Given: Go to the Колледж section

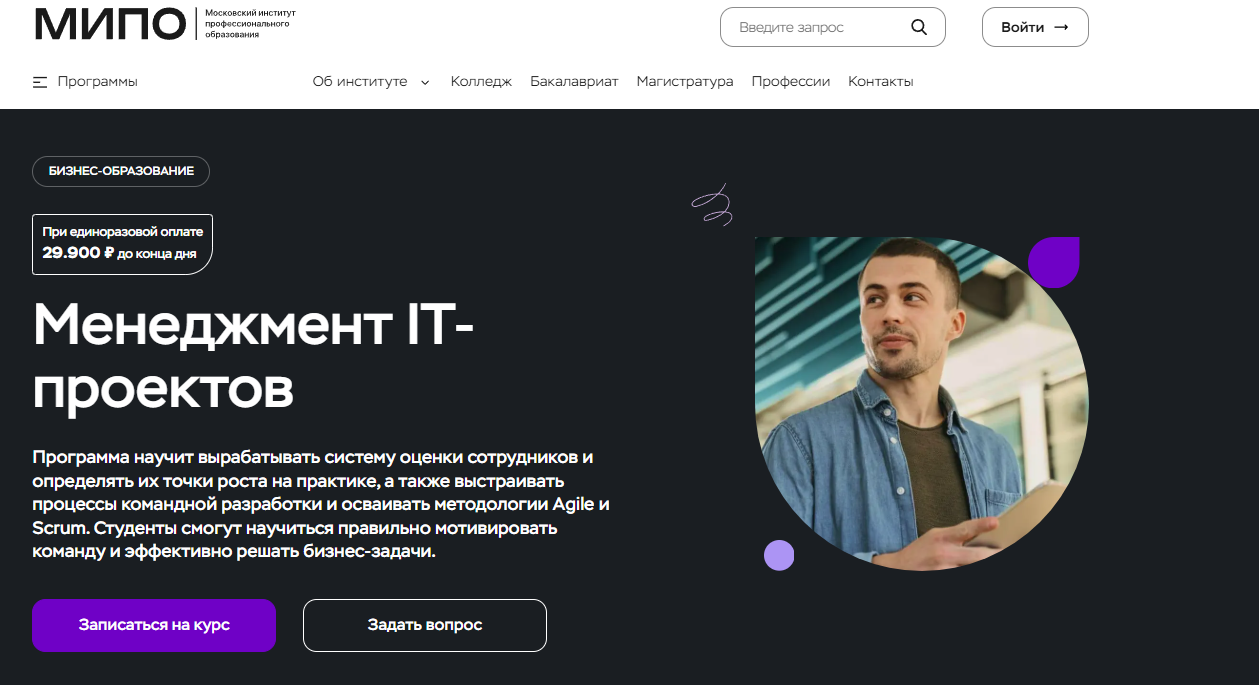Looking at the screenshot, I should (481, 82).
